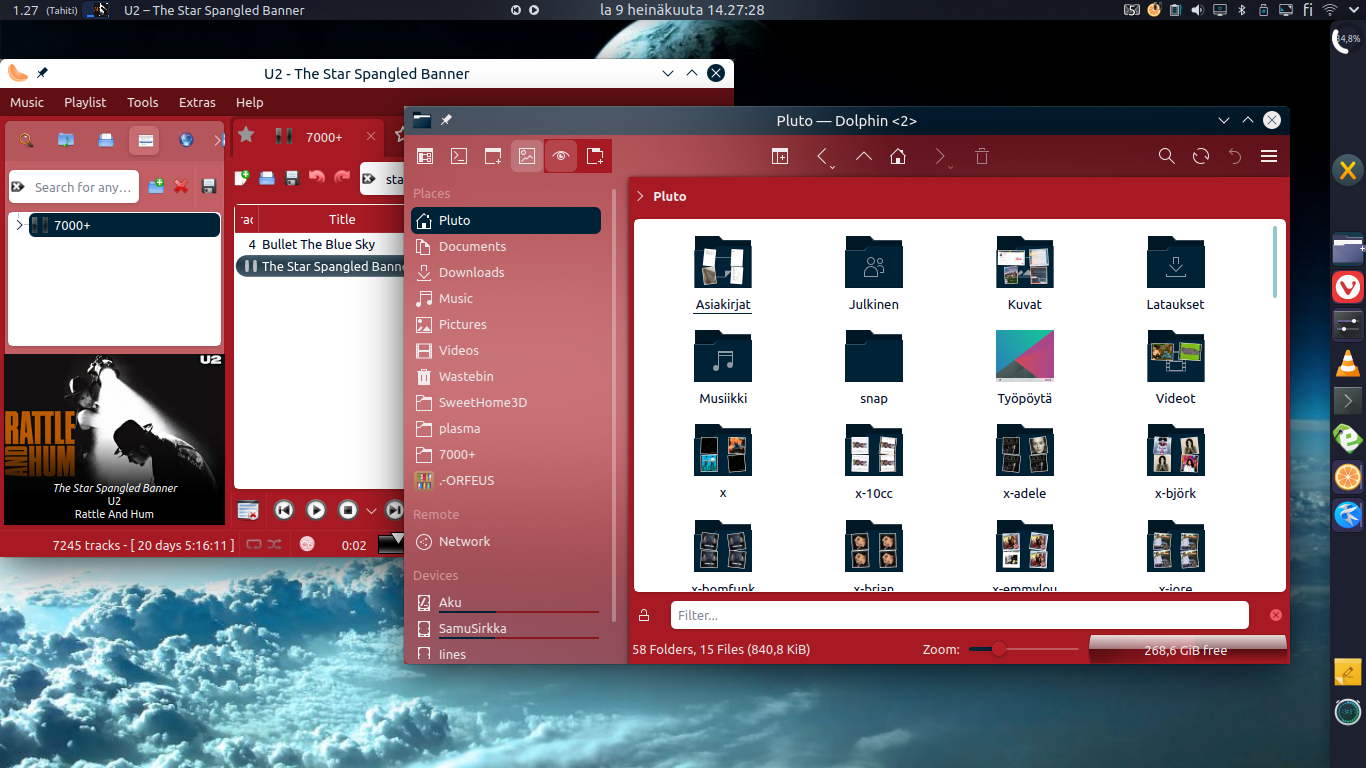Skip to previous track in the player

(284, 510)
